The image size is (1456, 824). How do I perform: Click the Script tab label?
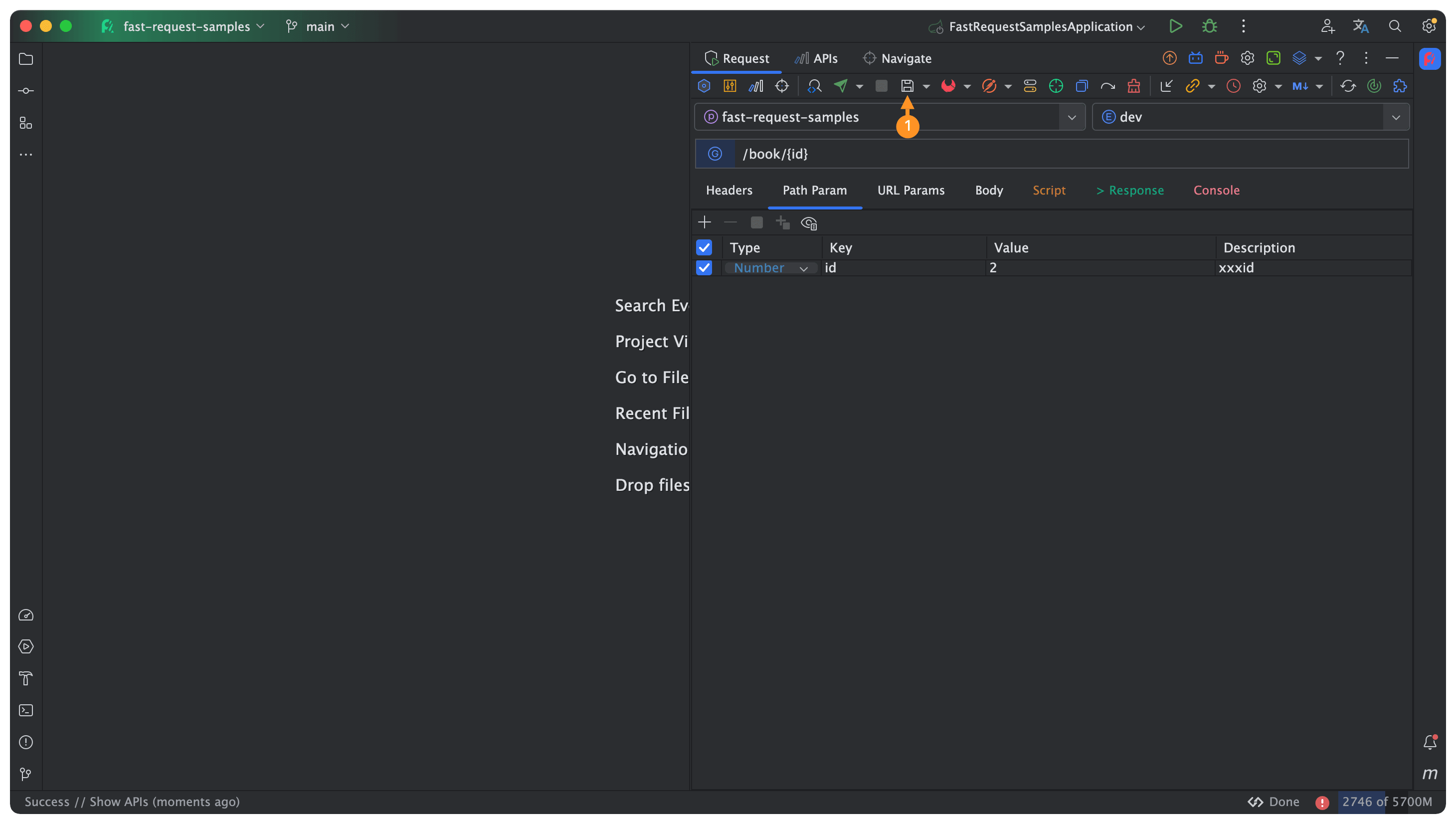1049,190
